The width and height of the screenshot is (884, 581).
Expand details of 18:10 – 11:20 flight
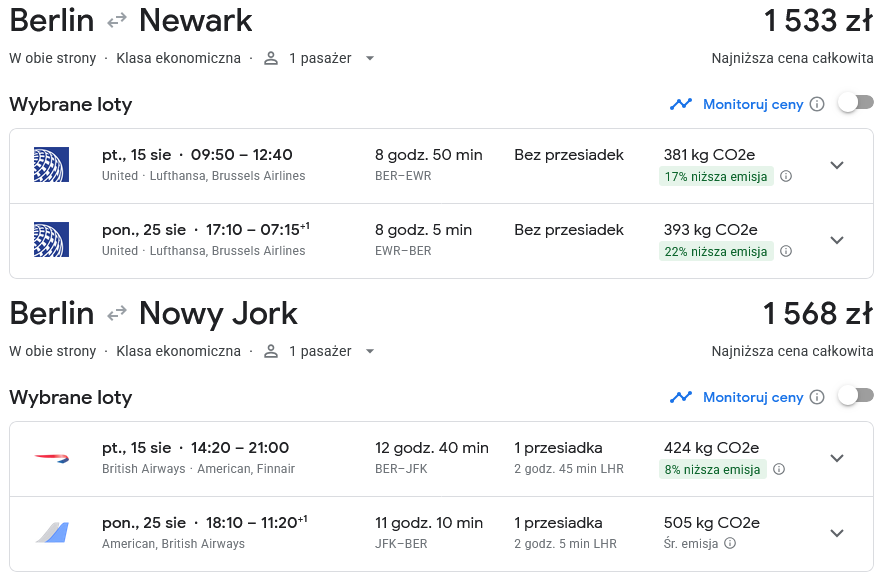(837, 533)
